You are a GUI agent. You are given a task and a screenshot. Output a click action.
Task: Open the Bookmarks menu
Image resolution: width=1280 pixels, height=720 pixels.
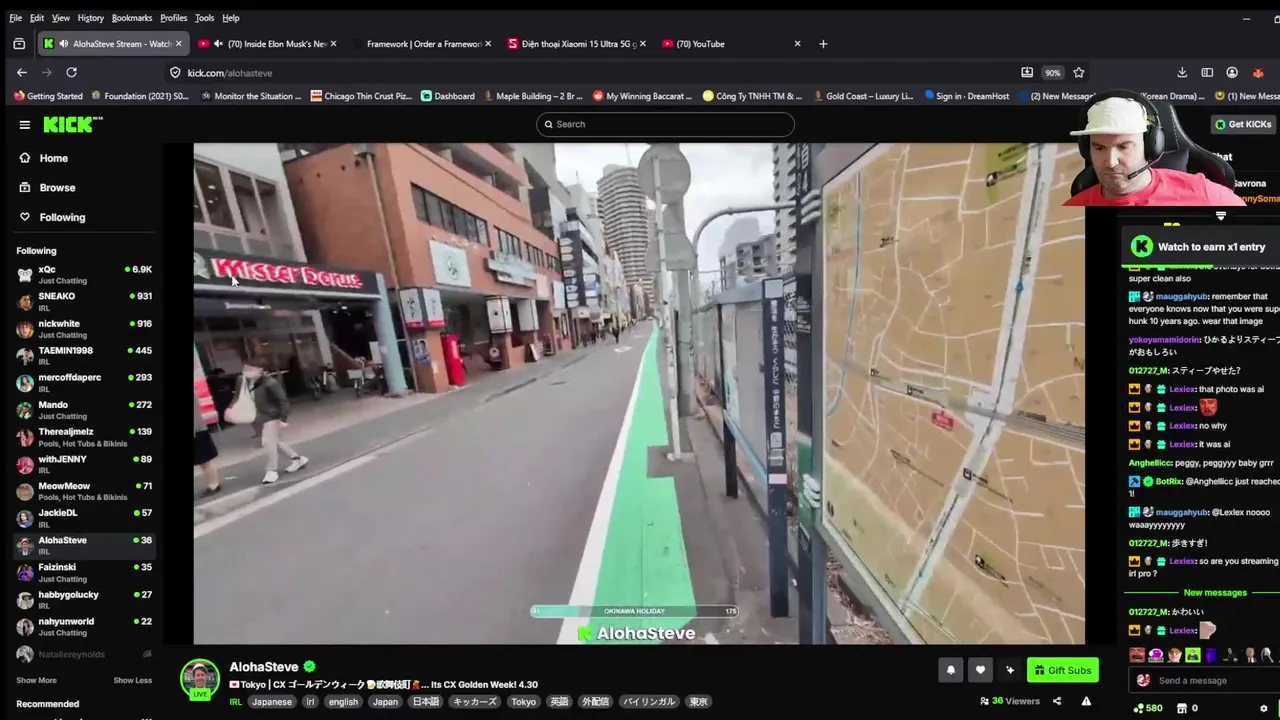click(132, 18)
